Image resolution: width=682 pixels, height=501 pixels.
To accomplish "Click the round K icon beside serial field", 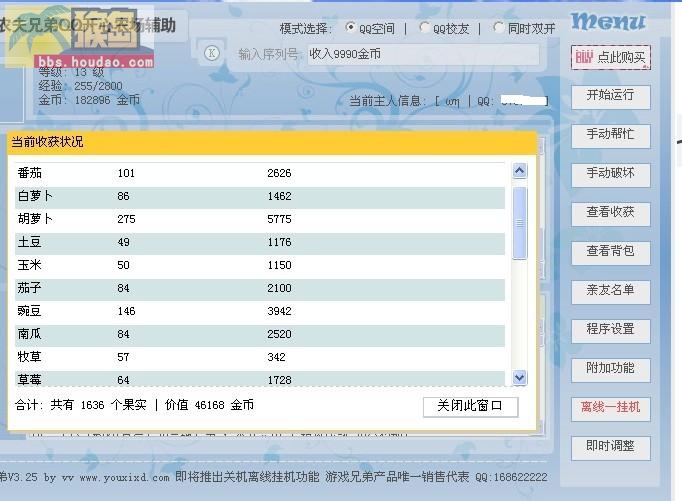I will click(212, 53).
